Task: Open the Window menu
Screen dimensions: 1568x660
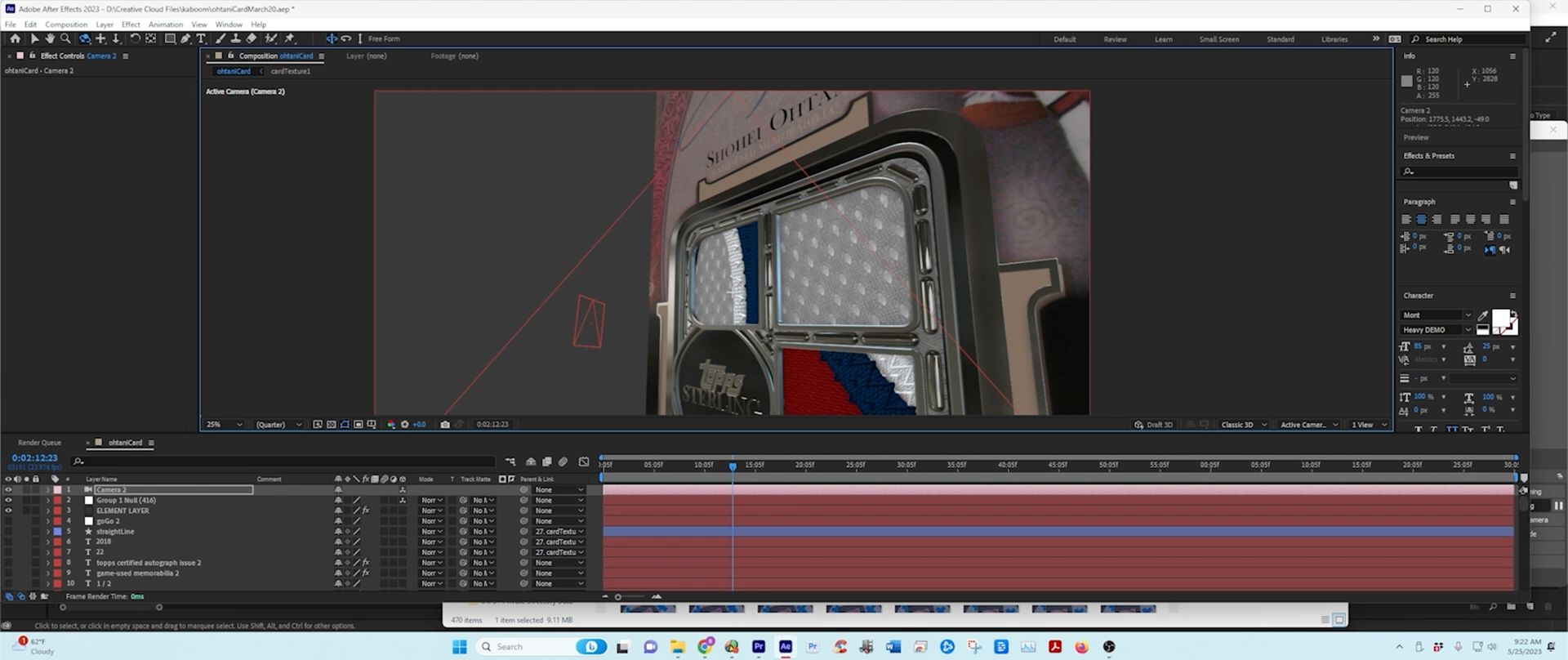Action: point(229,25)
